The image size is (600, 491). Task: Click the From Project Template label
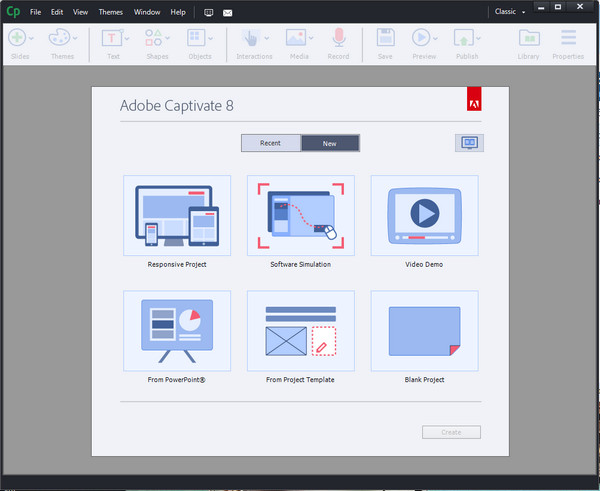click(x=300, y=380)
